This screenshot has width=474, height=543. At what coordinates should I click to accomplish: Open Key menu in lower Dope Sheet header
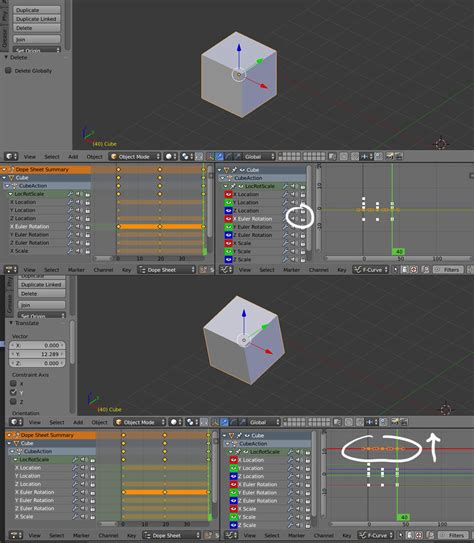(132, 535)
